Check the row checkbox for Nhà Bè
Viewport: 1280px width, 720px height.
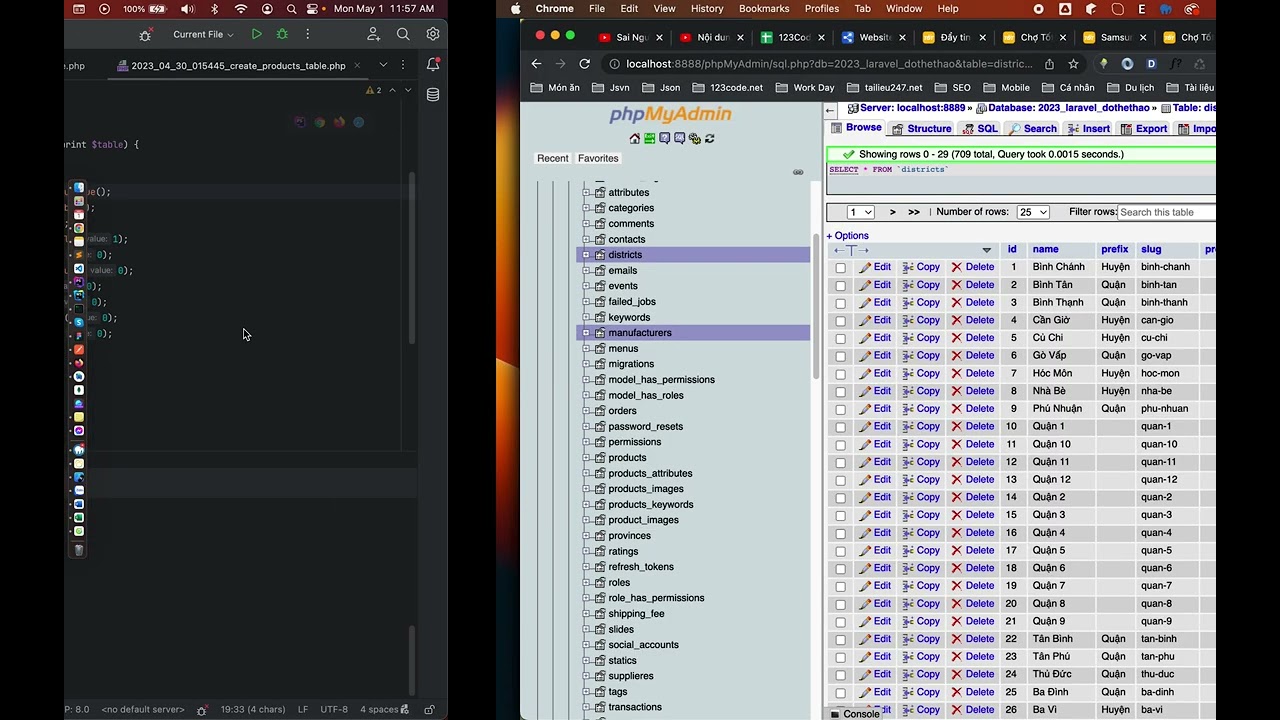[840, 392]
